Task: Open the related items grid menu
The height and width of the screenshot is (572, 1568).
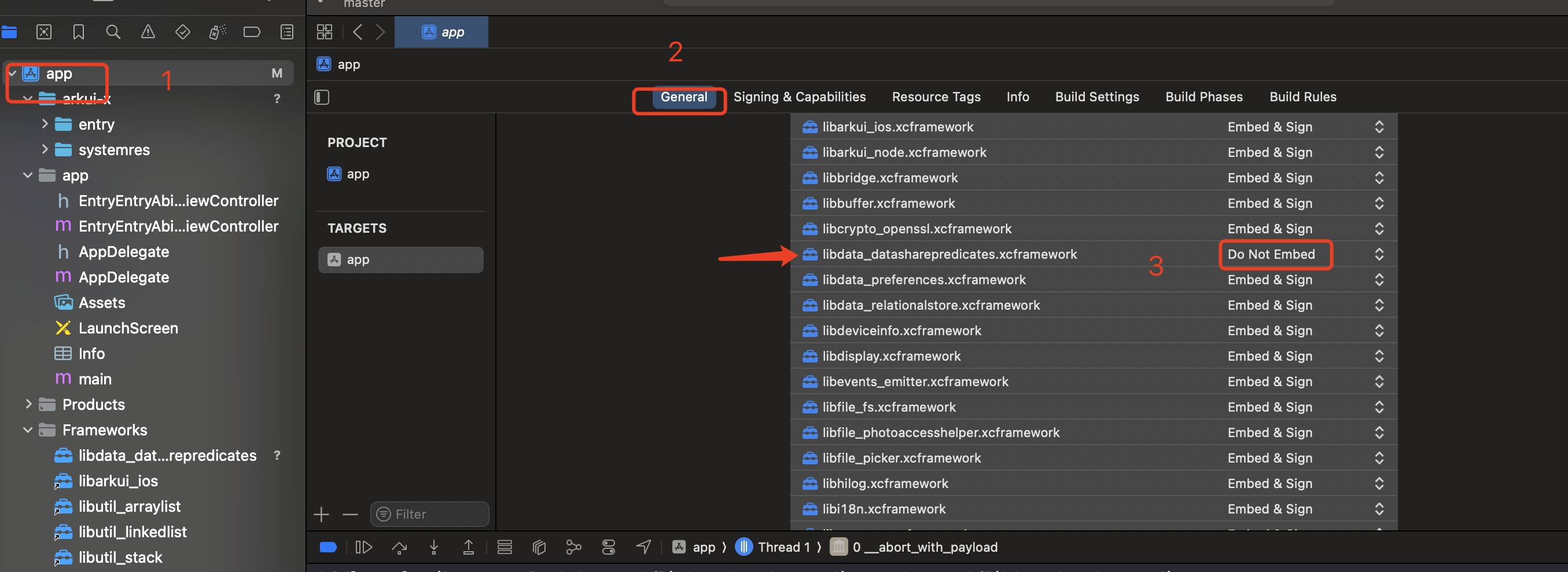Action: click(x=325, y=32)
